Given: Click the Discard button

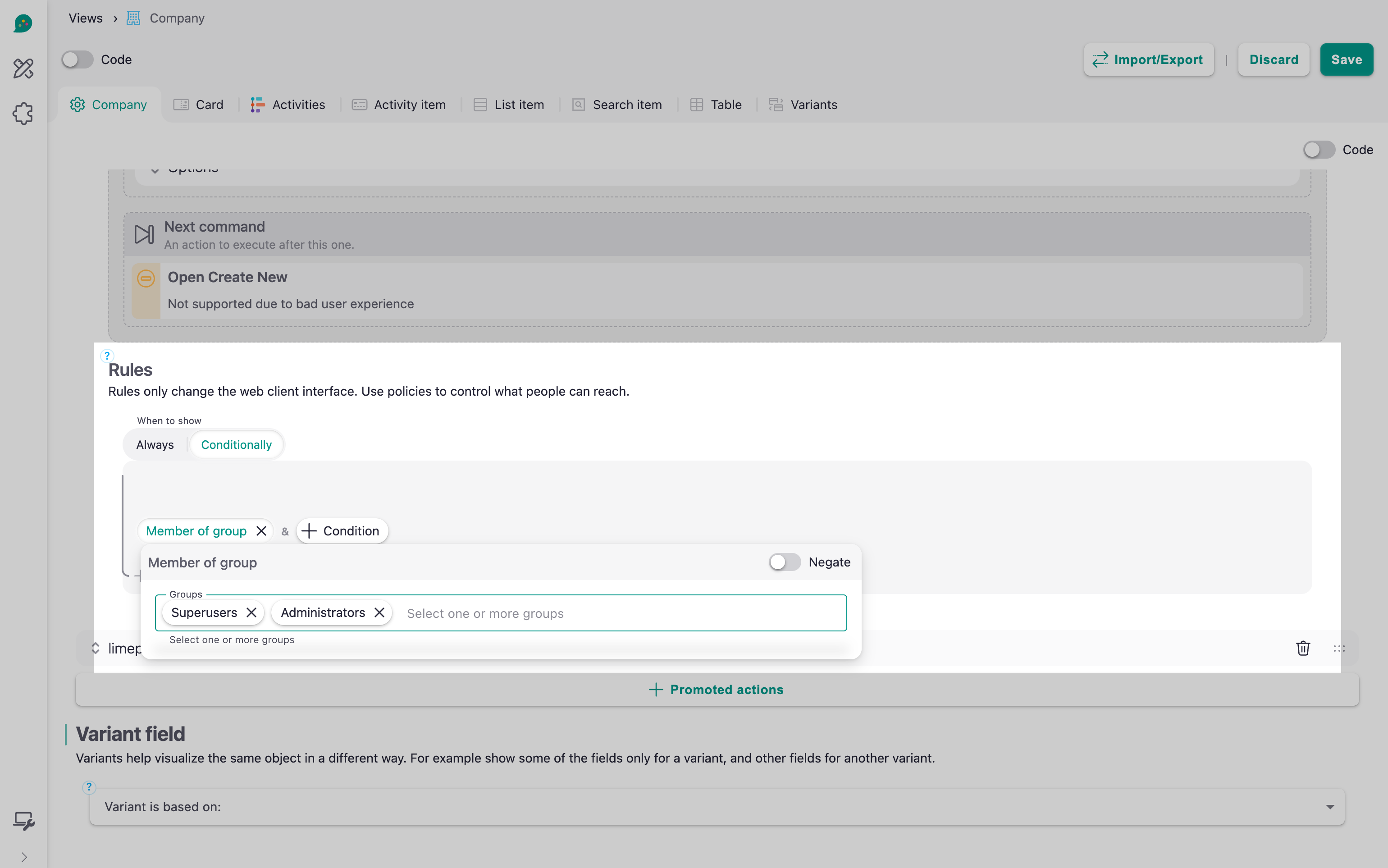Looking at the screenshot, I should 1273,59.
